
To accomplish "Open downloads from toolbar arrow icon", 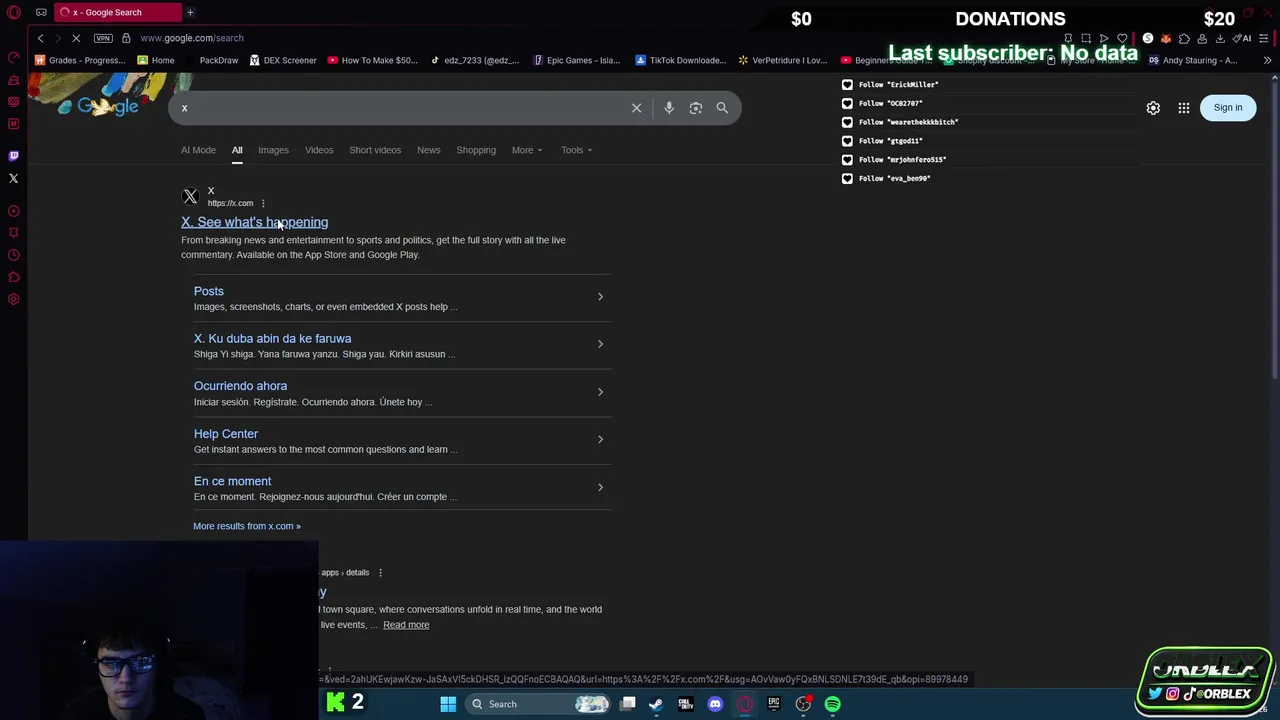I will (1220, 38).
